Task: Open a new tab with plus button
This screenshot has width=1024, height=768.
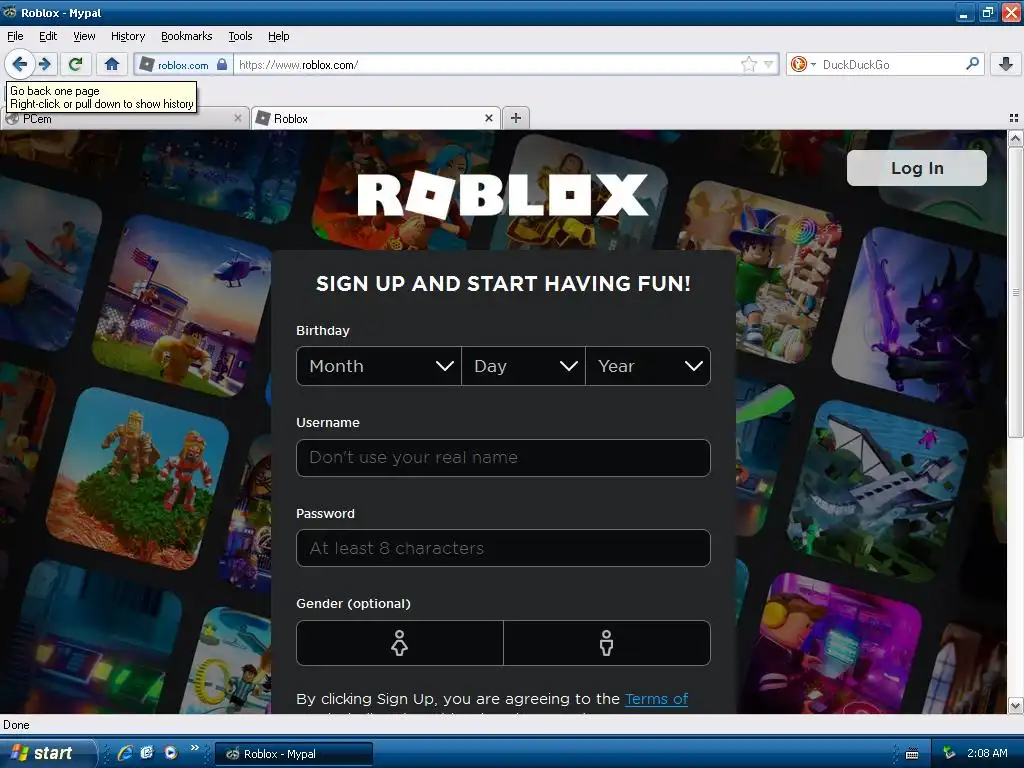Action: (x=516, y=118)
